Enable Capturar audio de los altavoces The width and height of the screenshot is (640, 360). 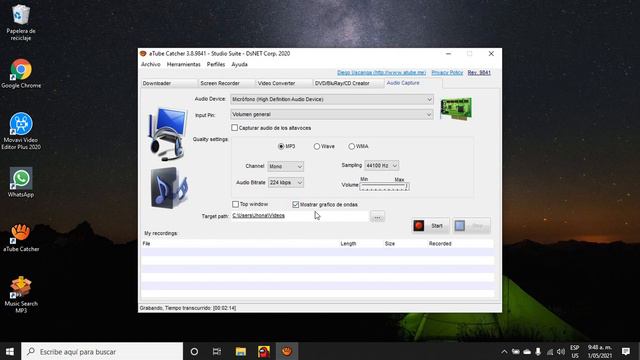235,128
